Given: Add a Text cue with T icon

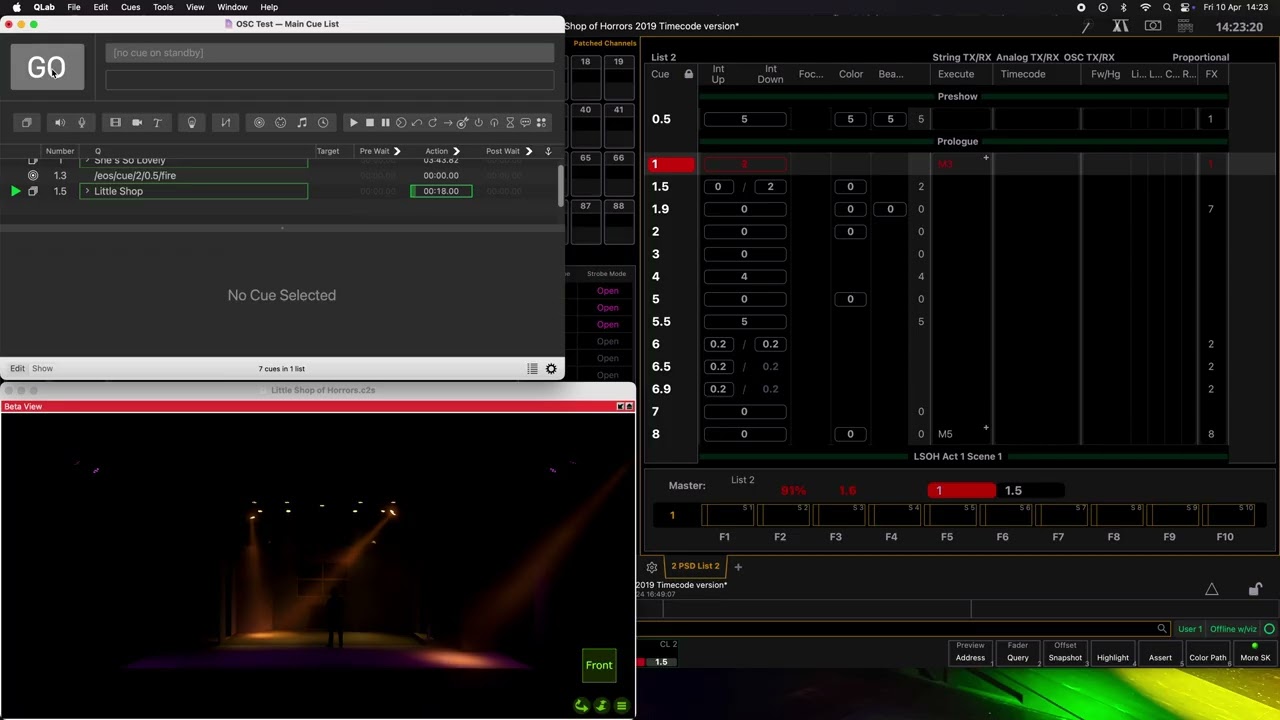Looking at the screenshot, I should (157, 123).
